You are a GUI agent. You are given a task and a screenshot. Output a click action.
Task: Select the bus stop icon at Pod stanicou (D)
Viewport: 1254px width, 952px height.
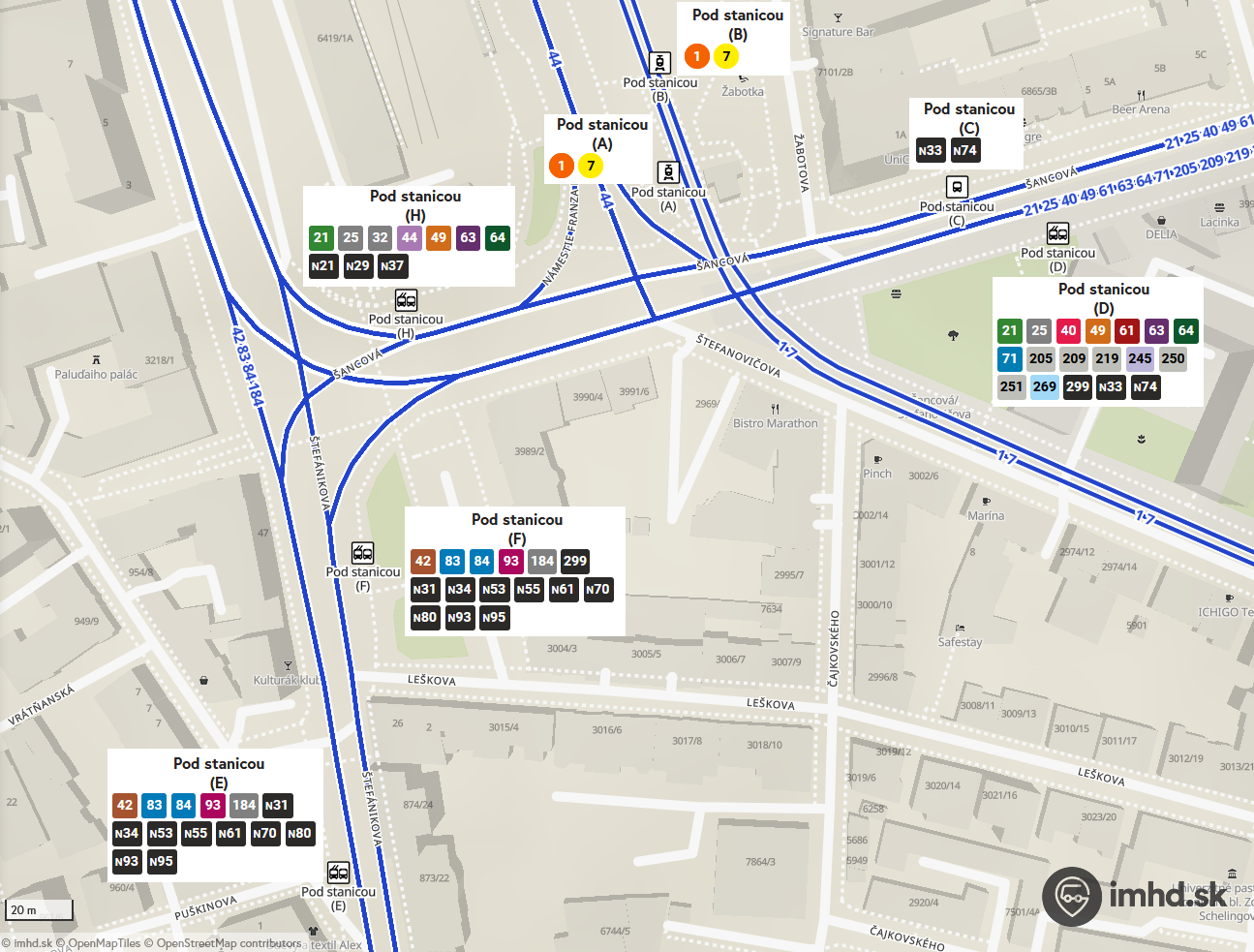tap(1057, 233)
